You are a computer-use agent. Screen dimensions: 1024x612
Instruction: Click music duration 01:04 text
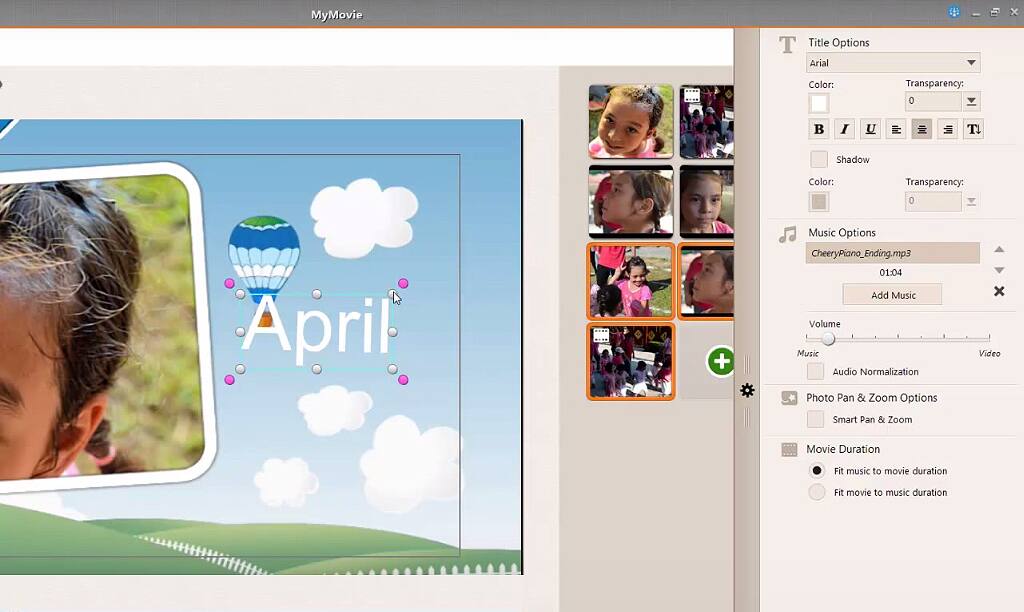(890, 272)
